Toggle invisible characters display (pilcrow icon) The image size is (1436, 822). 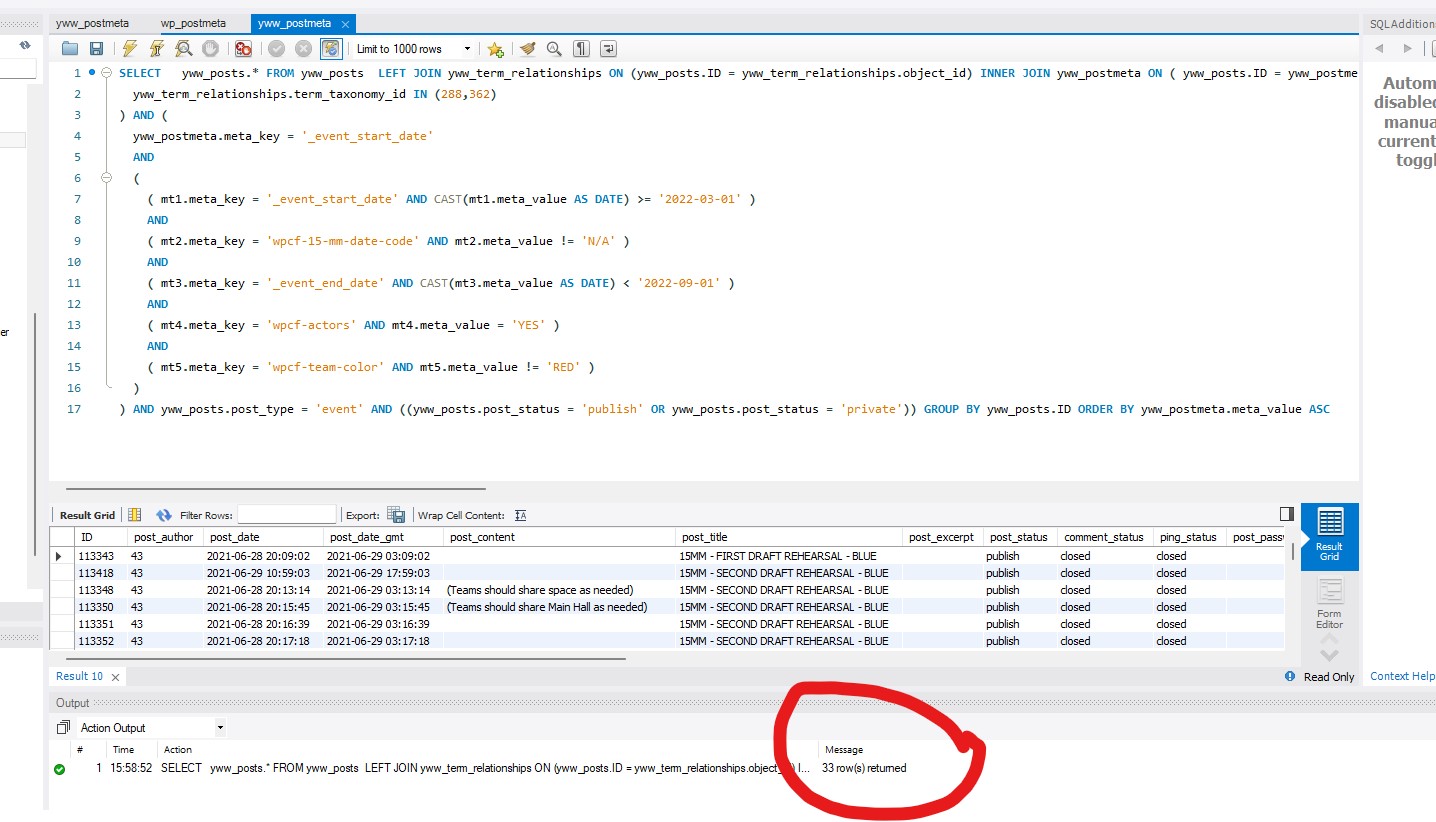(581, 49)
